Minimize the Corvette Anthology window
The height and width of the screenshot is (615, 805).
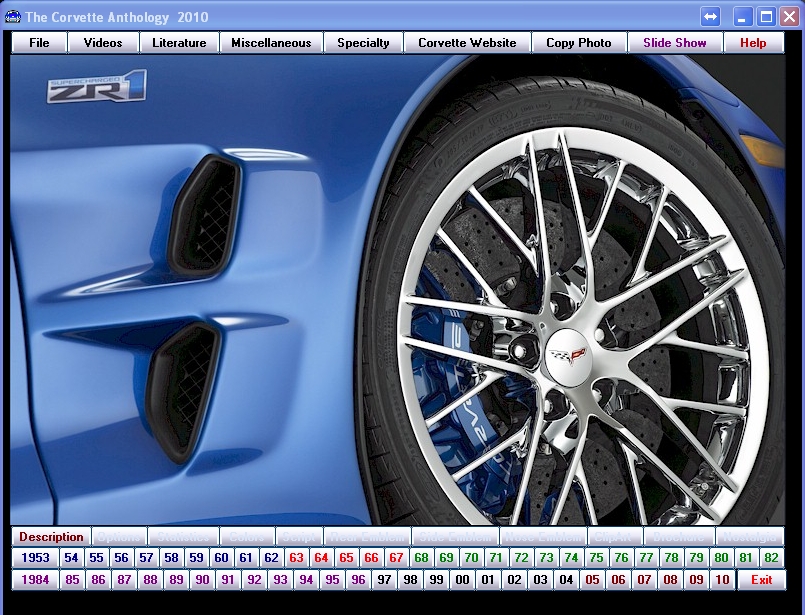pos(742,17)
